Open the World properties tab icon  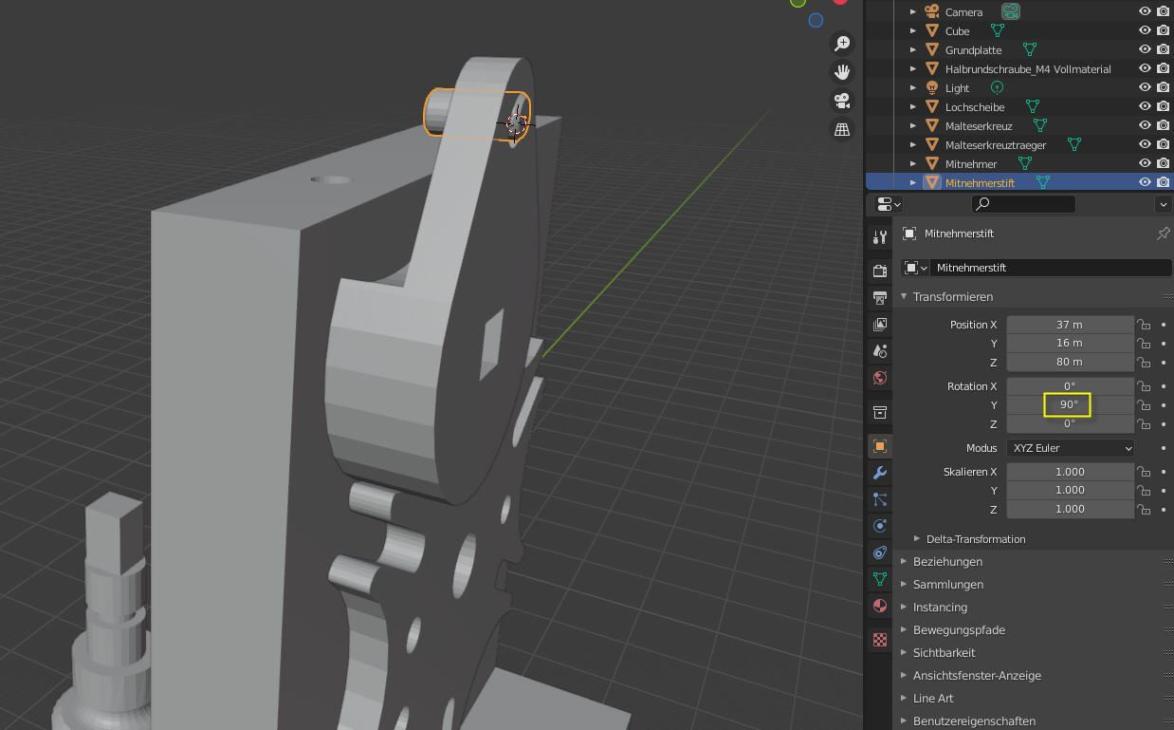point(880,377)
